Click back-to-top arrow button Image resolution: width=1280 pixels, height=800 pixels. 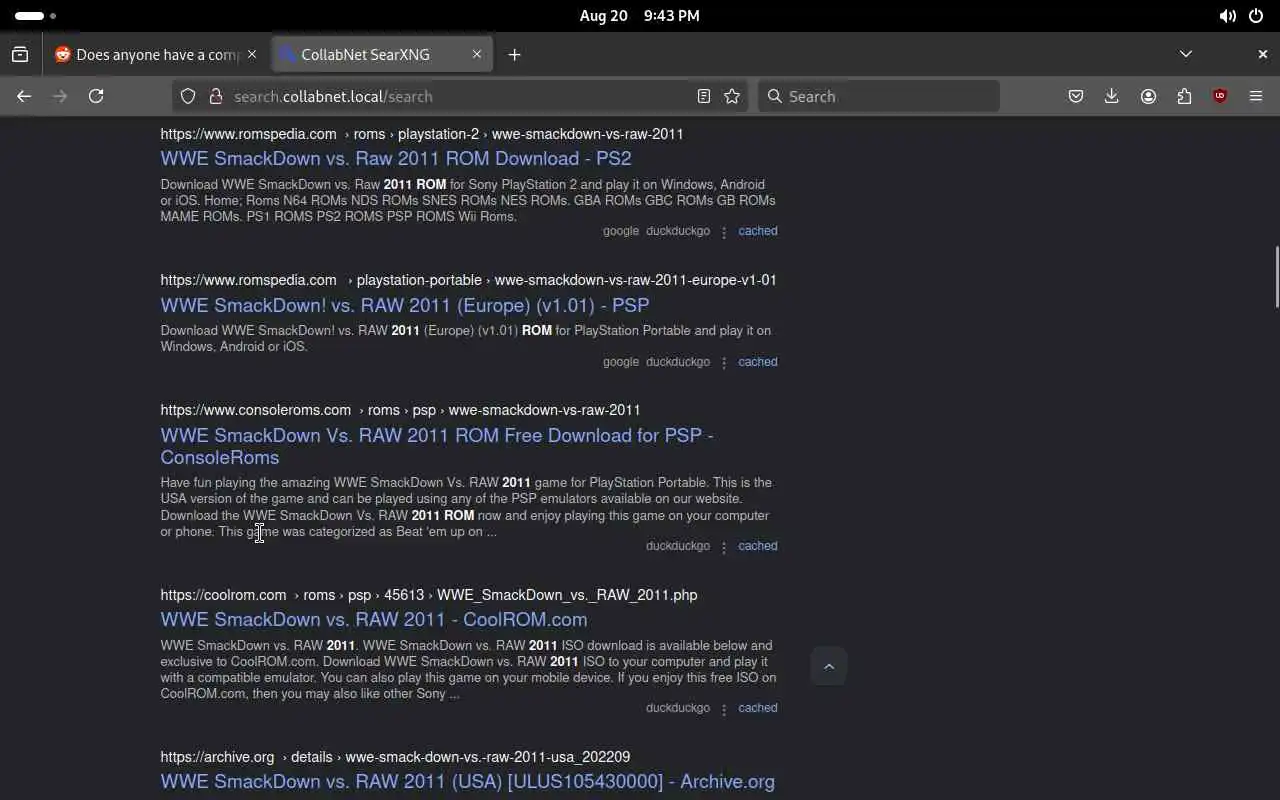(829, 666)
